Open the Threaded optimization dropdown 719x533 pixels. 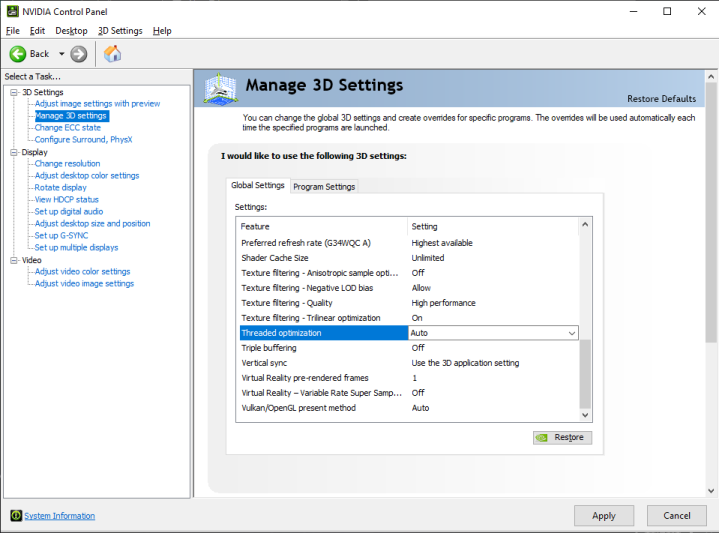(571, 333)
